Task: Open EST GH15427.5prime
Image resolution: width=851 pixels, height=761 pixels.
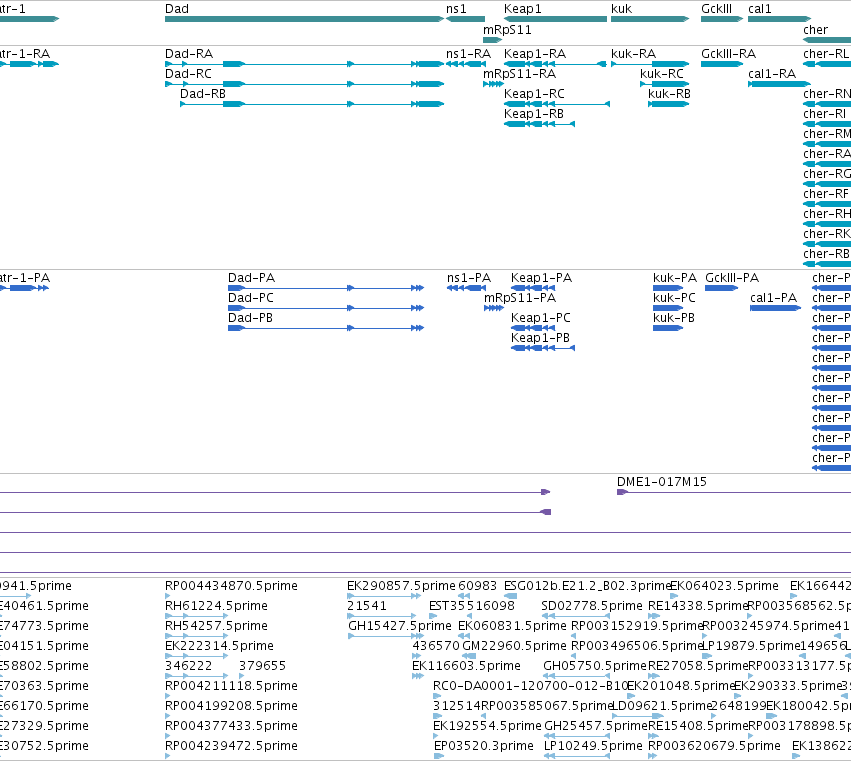Action: click(x=399, y=626)
